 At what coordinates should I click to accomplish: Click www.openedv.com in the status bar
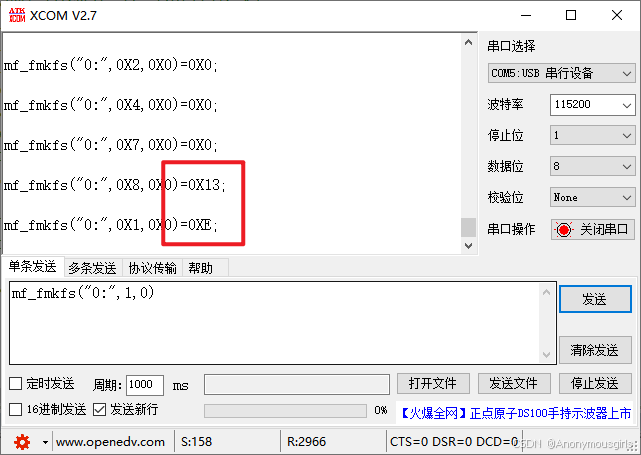110,442
